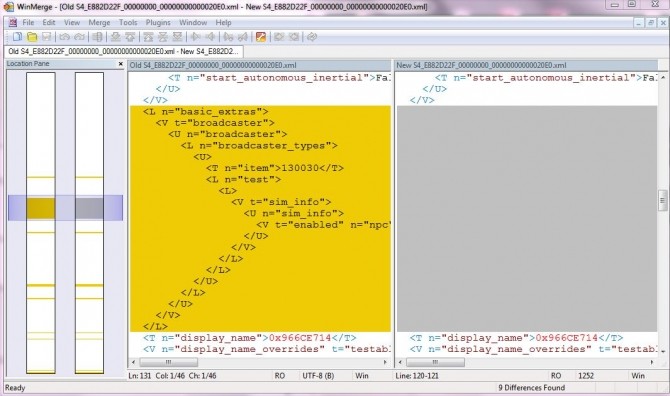The width and height of the screenshot is (670, 396).
Task: Click the gray block in Location Pane right bar
Action: 89,208
